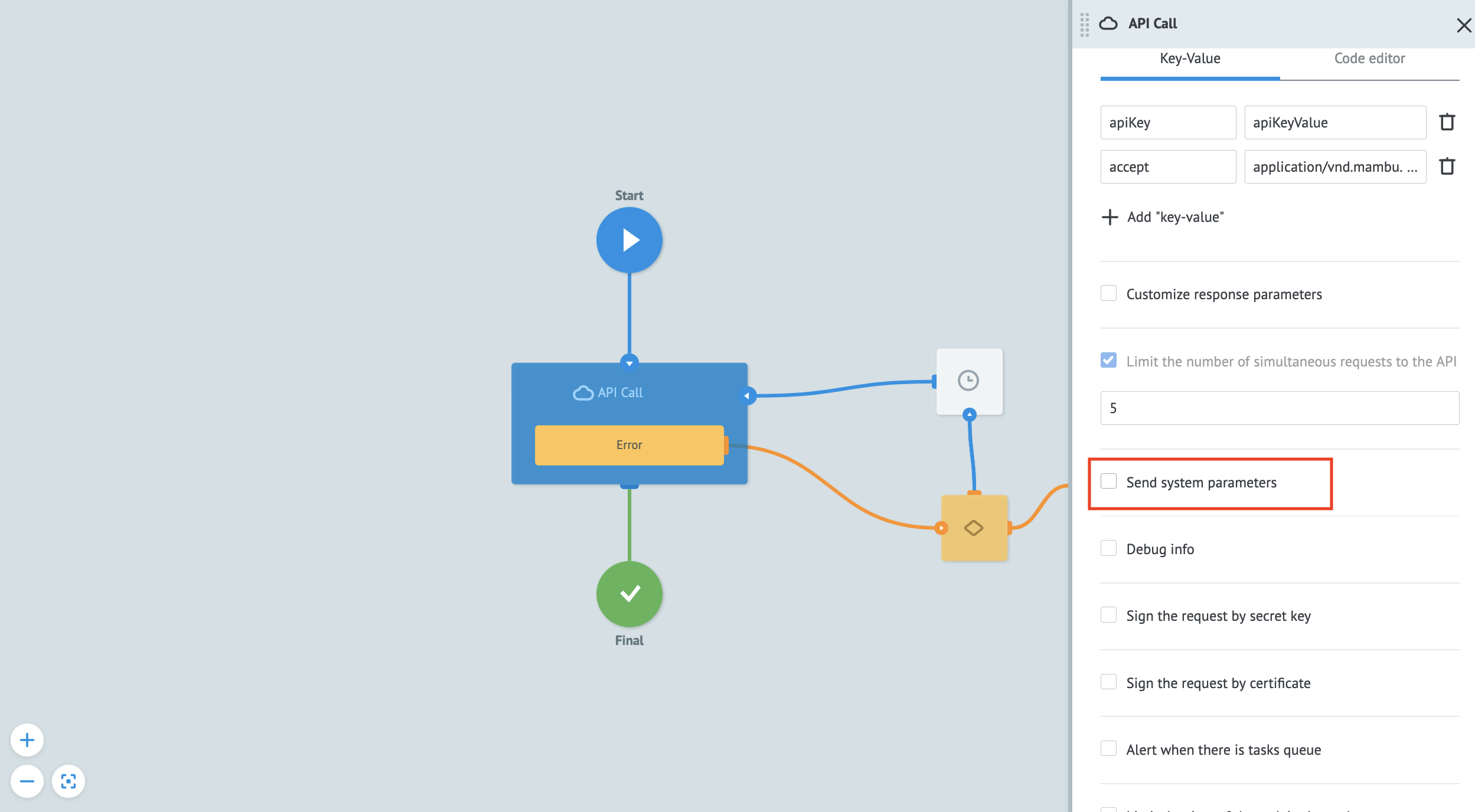1475x812 pixels.
Task: Click the Start node play icon
Action: [629, 240]
